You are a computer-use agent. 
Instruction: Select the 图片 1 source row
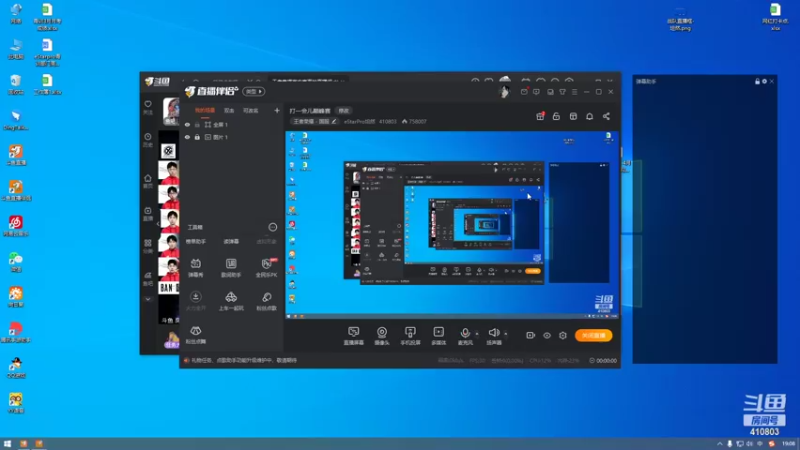coord(232,137)
